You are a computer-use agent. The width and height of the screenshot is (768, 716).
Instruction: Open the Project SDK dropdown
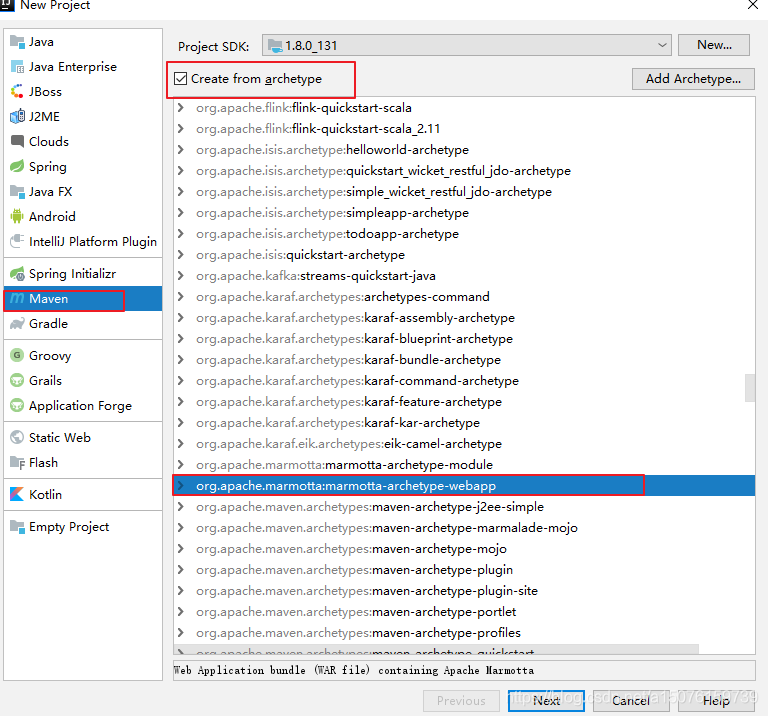click(x=662, y=45)
